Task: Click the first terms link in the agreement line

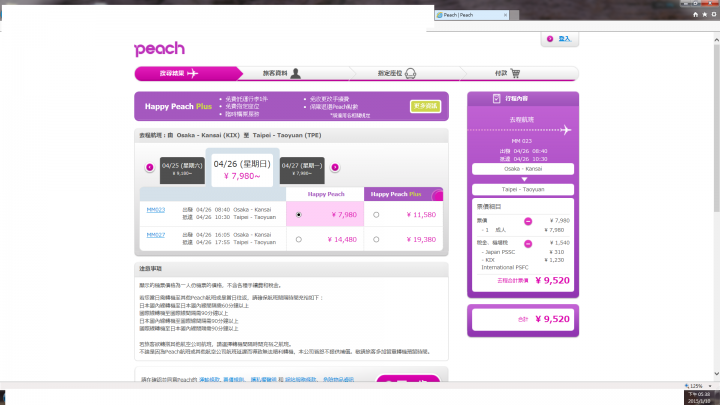Action: click(209, 380)
